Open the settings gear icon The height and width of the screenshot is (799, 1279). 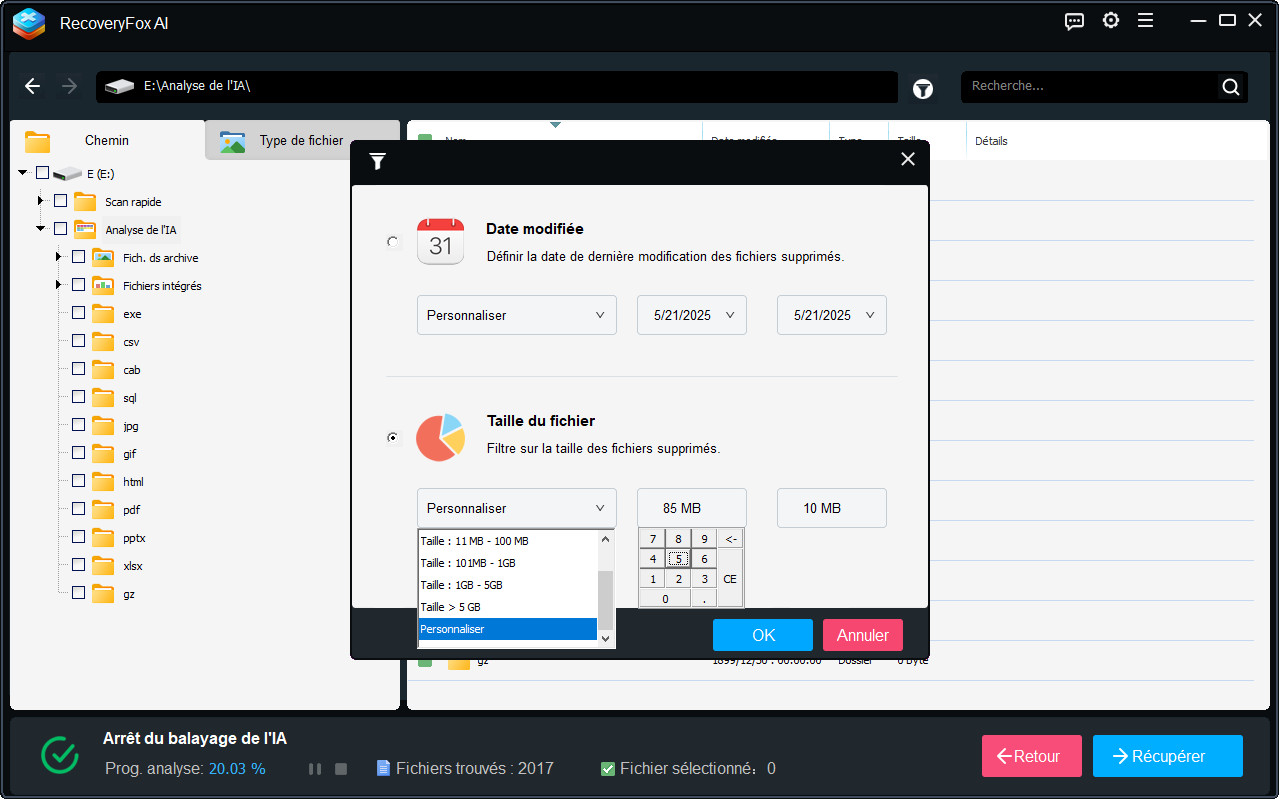point(1110,21)
